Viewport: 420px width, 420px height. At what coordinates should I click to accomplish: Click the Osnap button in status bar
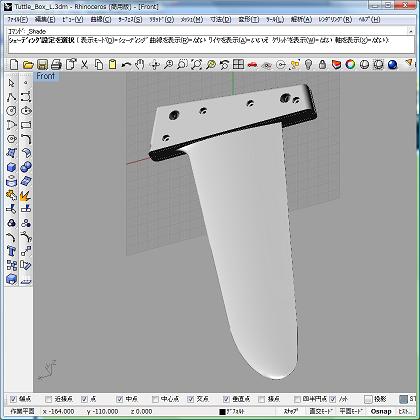tap(381, 411)
